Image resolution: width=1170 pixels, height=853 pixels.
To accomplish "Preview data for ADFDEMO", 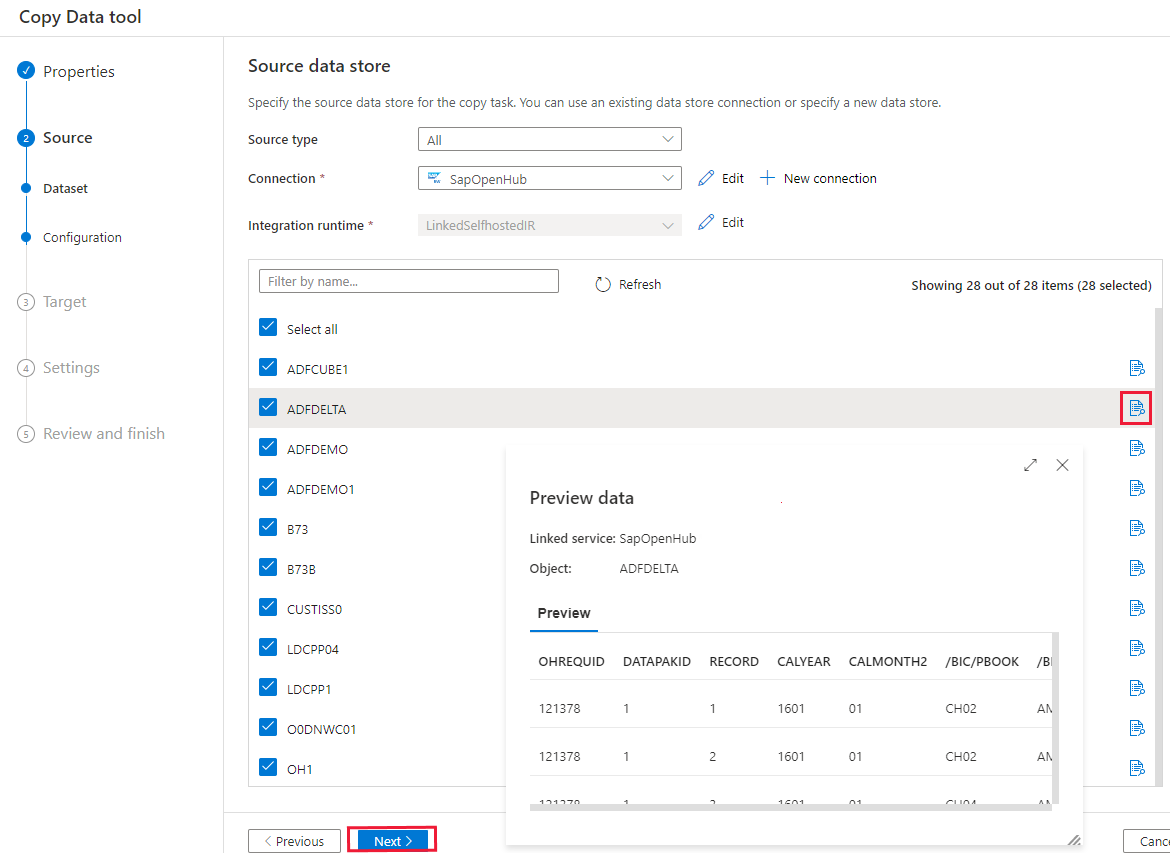I will 1136,448.
